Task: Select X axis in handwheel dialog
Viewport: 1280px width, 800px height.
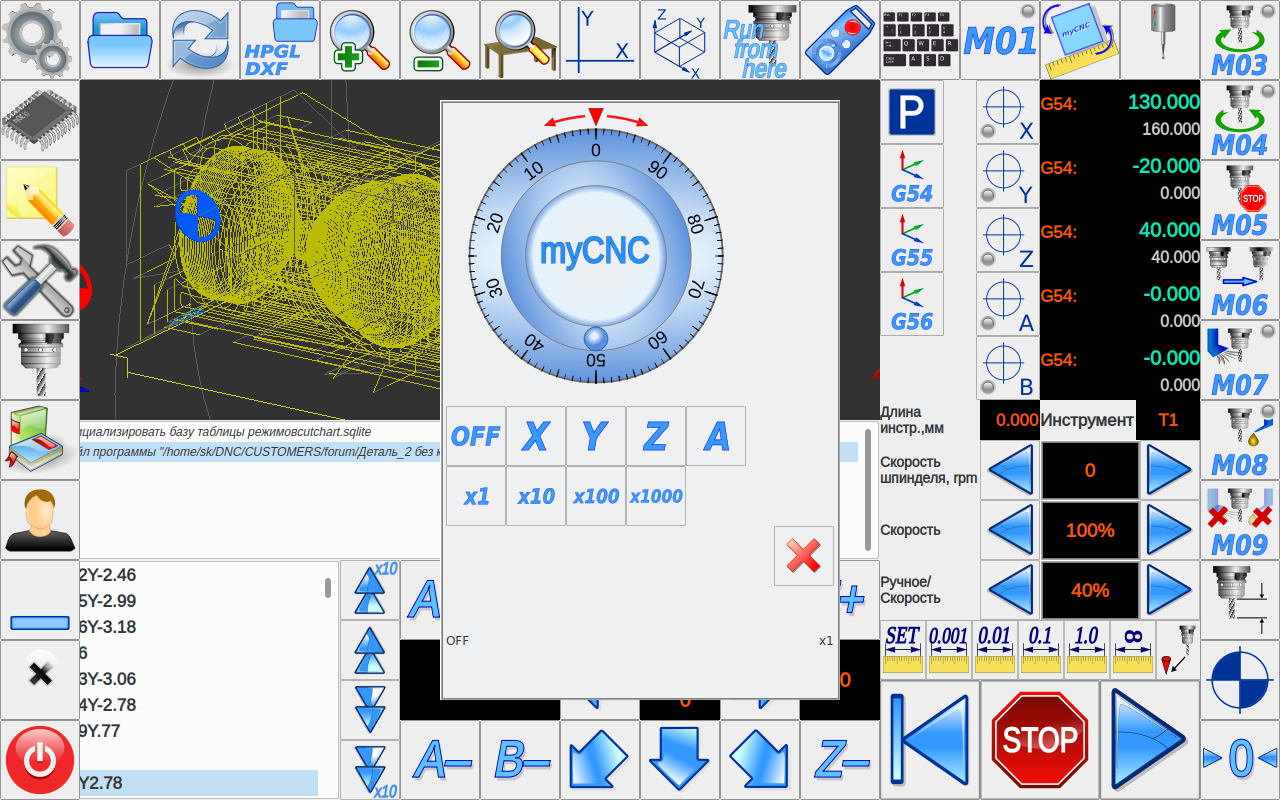Action: tap(536, 436)
